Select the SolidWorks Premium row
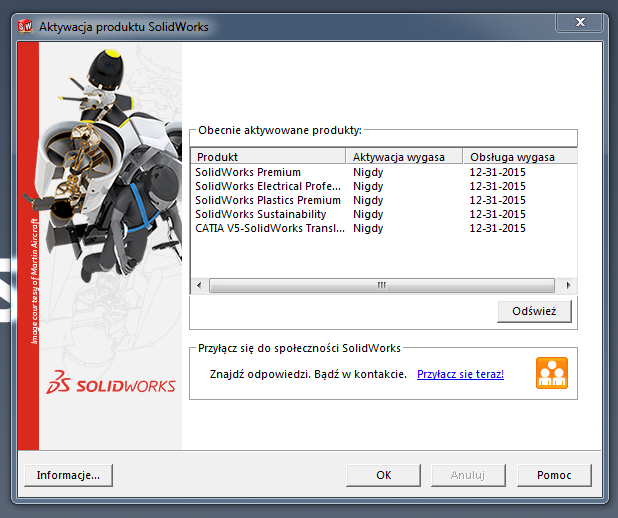 248,172
